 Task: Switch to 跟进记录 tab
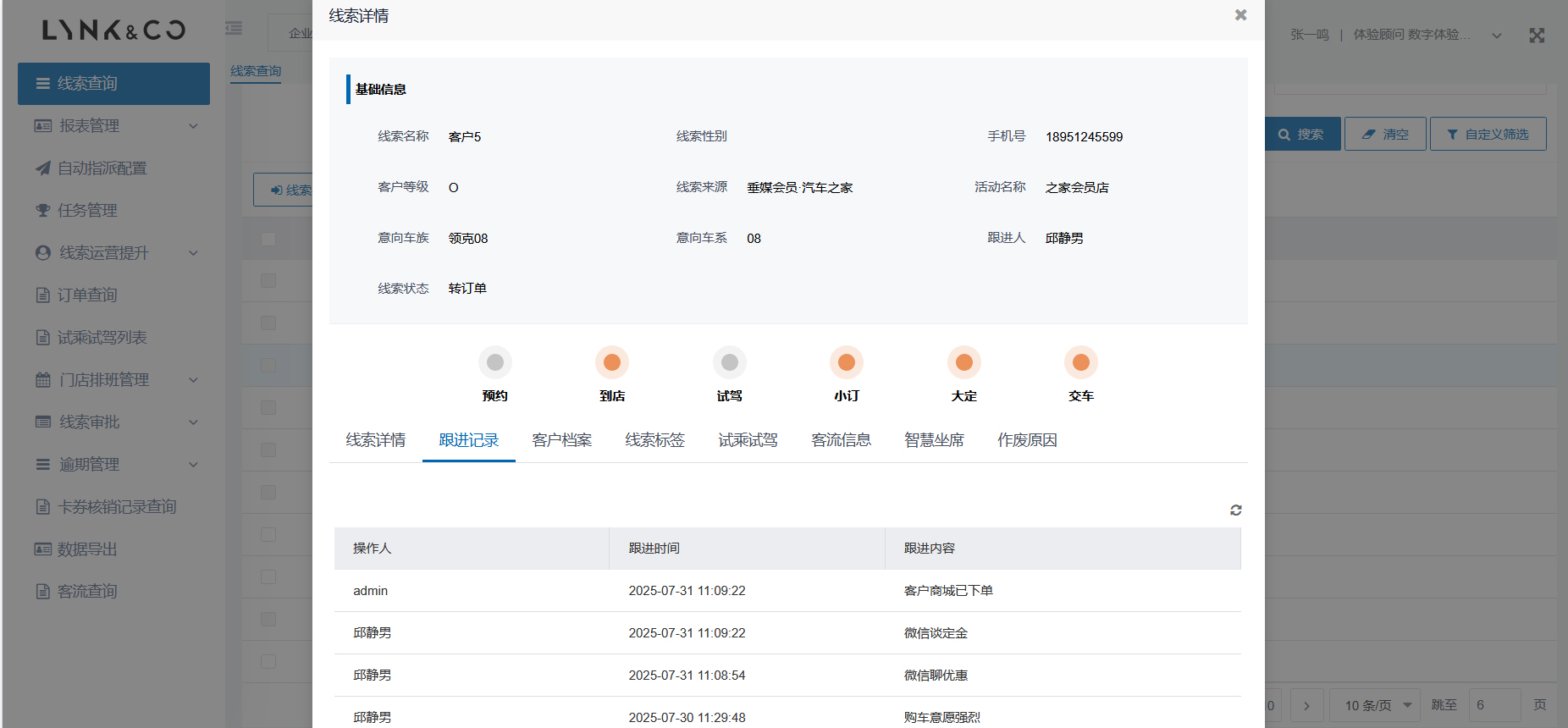[469, 440]
